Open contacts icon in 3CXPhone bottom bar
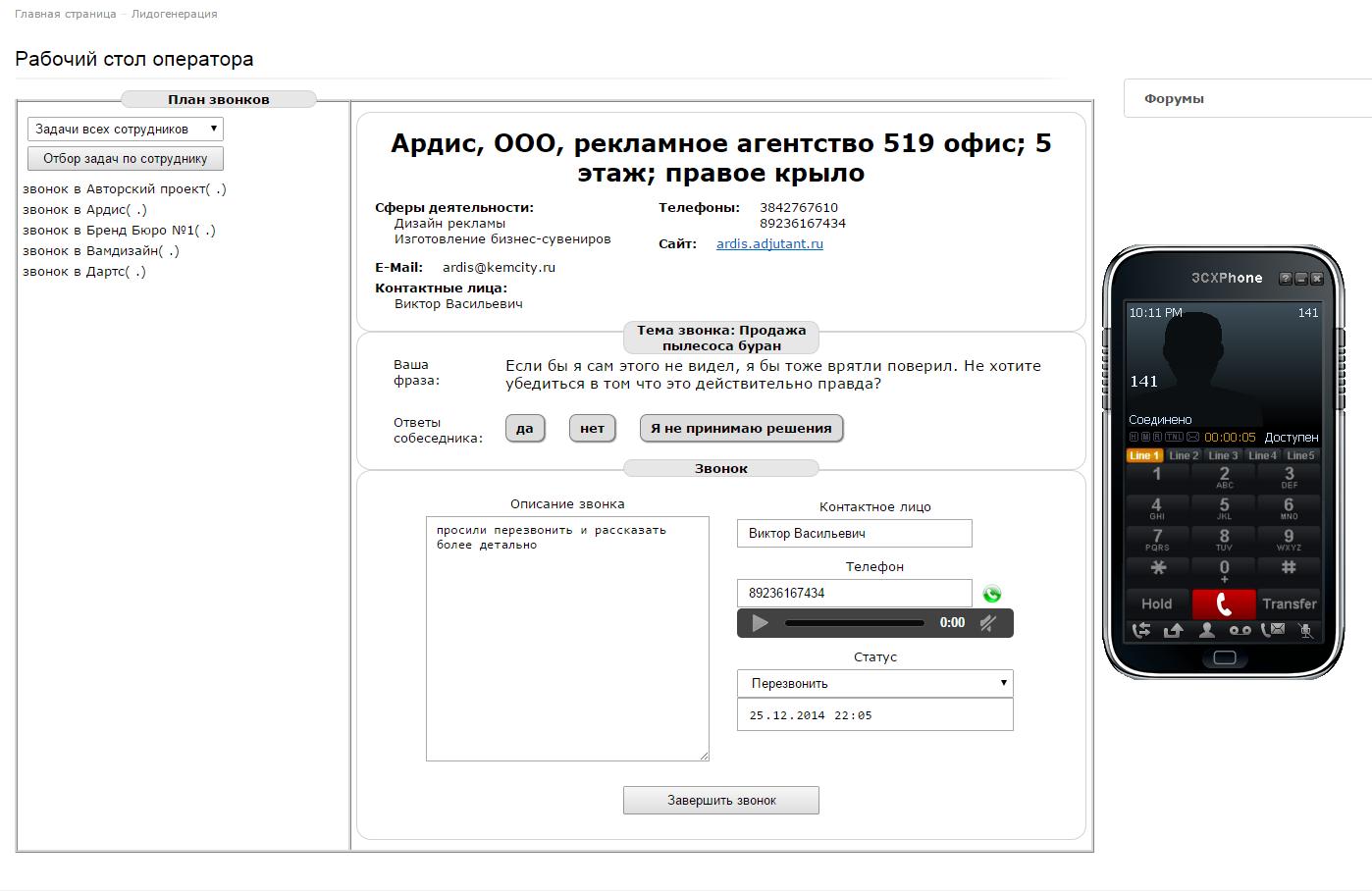This screenshot has width=1372, height=891. point(1206,630)
